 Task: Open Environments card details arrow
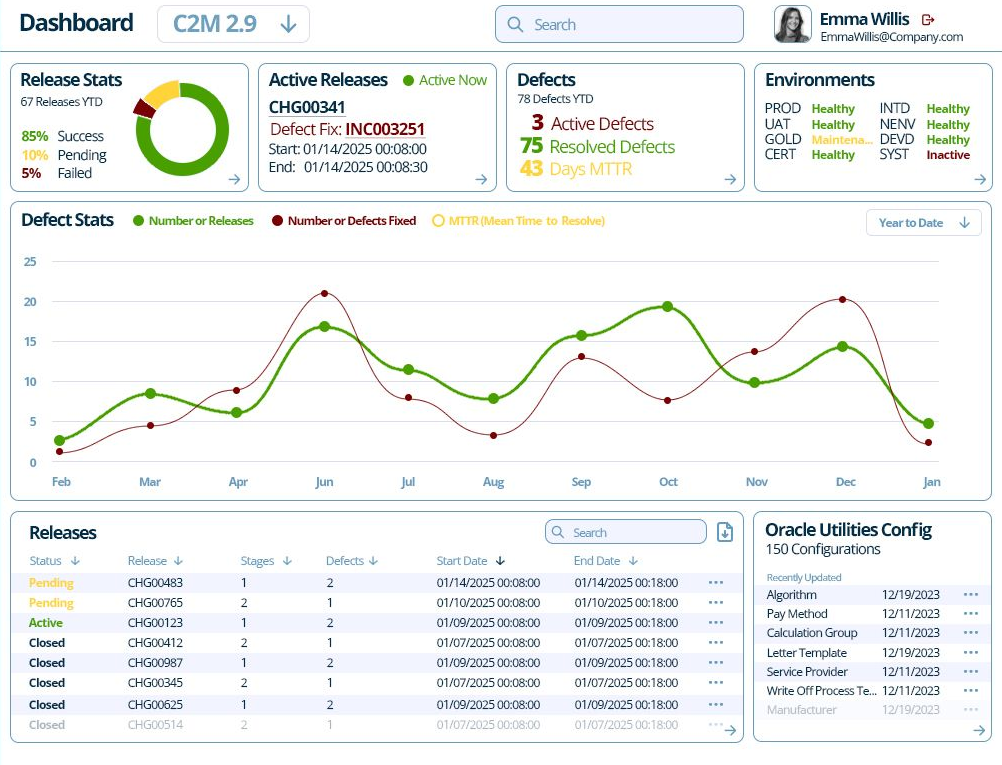tap(980, 179)
